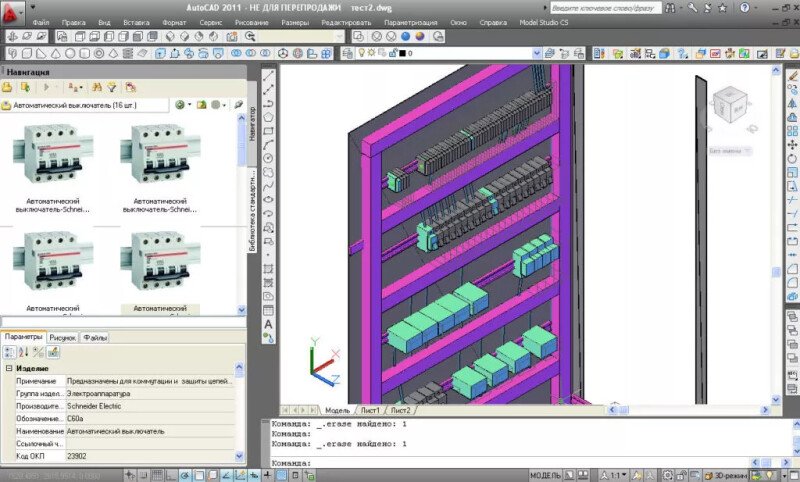
Task: Open the Файлы tab in properties panel
Action: coord(95,338)
